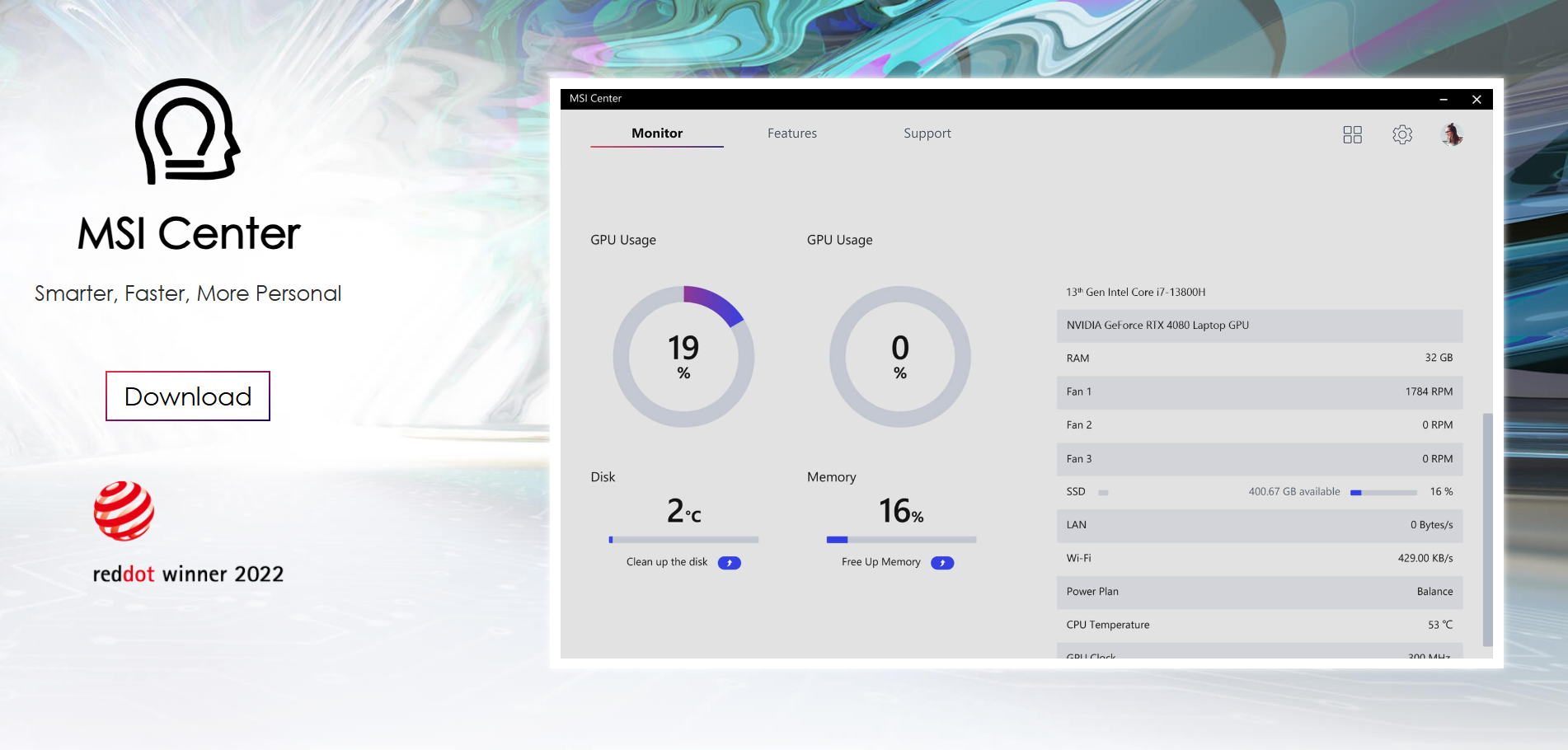Open the settings gear icon
Screen dimensions: 1568x750
(x=1402, y=134)
